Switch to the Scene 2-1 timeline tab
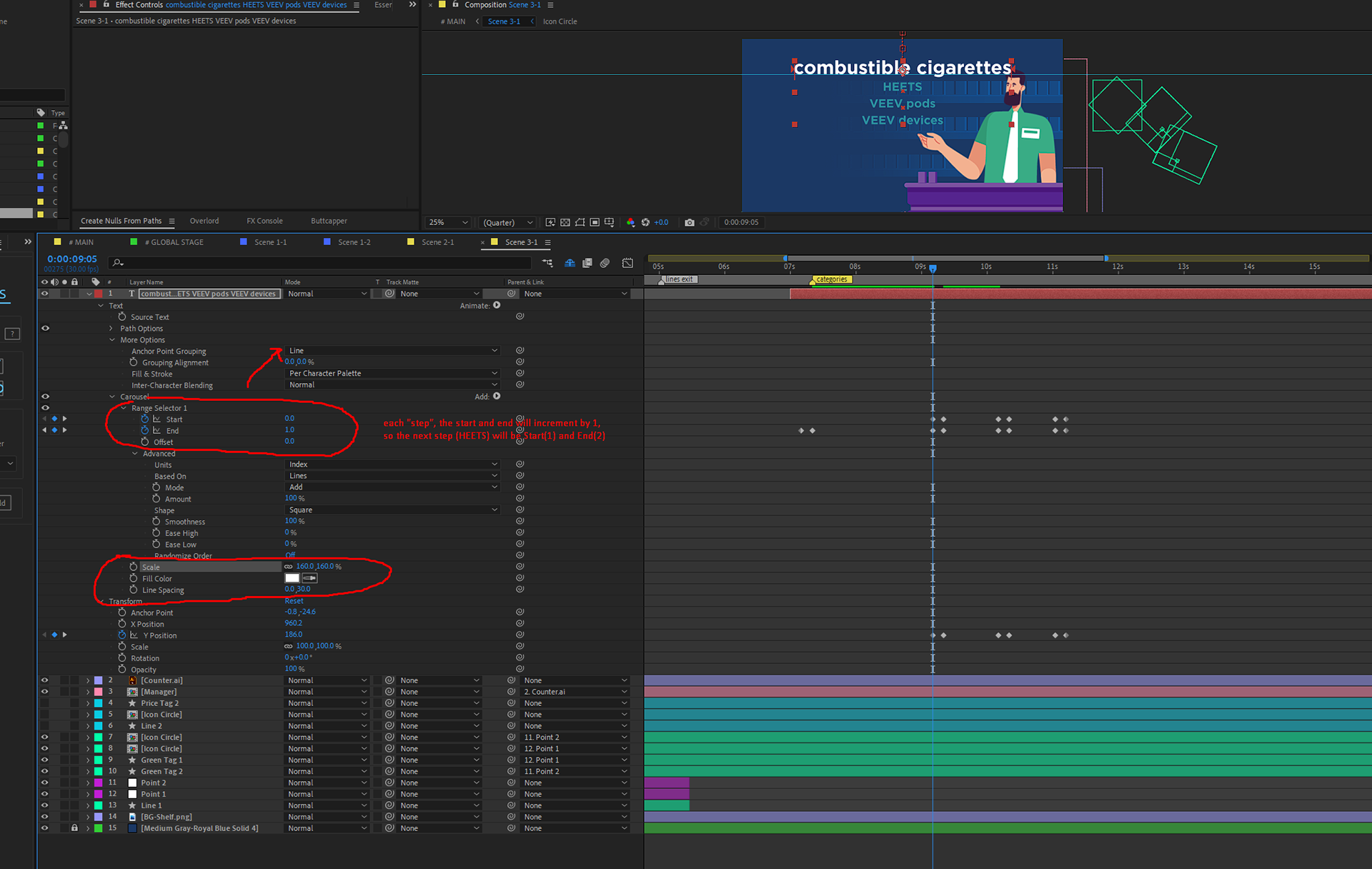Viewport: 1372px width, 869px height. coord(438,242)
